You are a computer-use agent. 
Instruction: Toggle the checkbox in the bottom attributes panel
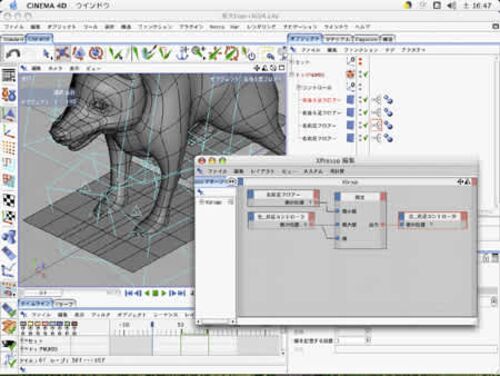click(x=337, y=341)
